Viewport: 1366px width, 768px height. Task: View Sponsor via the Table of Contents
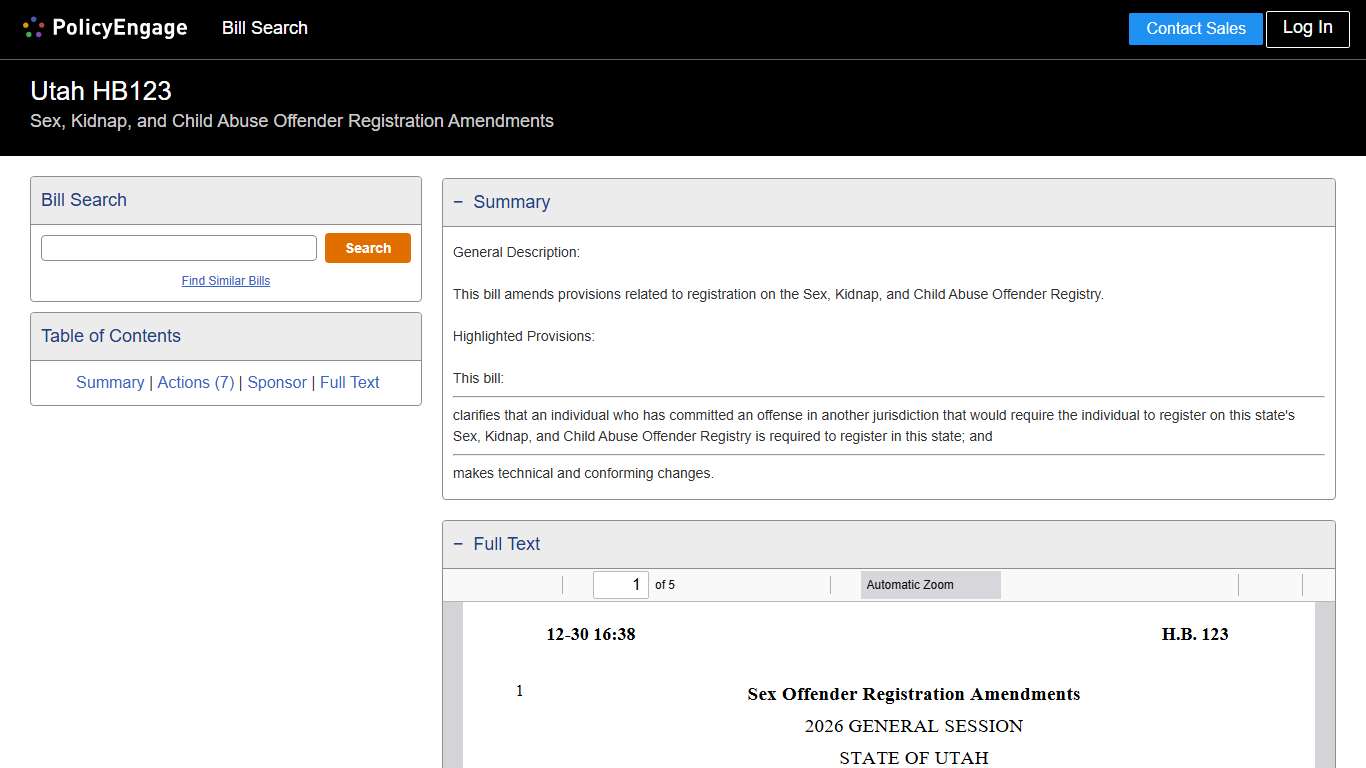coord(276,382)
